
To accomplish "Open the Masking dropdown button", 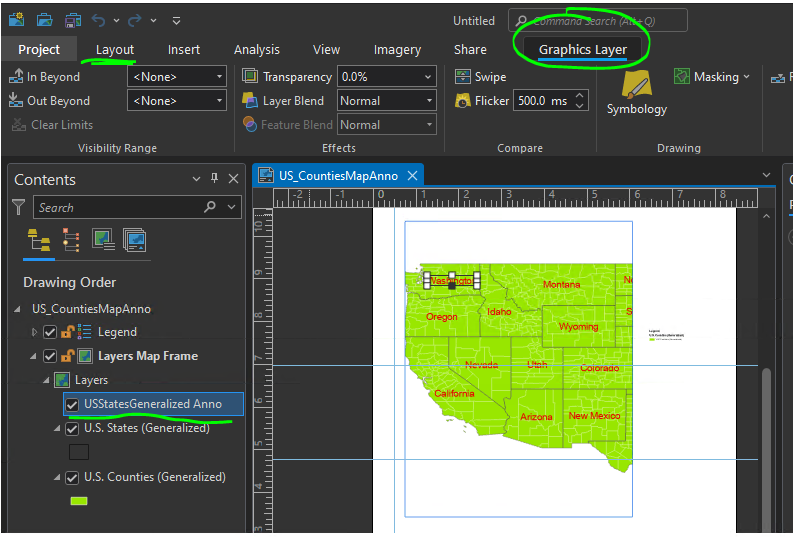I will 711,77.
